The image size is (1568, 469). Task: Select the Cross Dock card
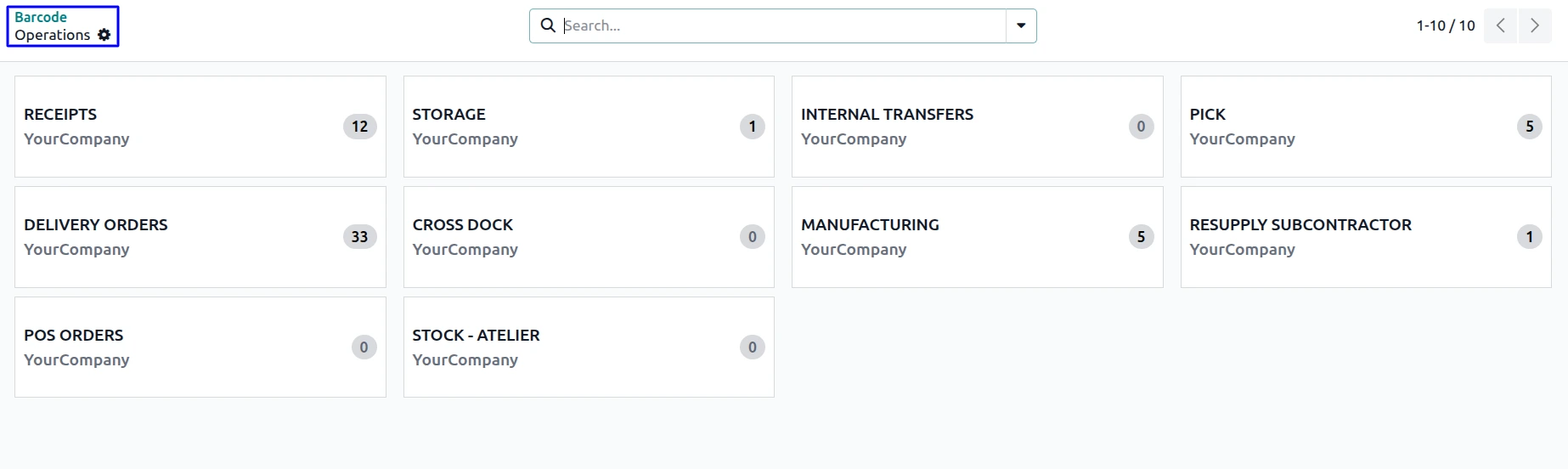(x=589, y=237)
